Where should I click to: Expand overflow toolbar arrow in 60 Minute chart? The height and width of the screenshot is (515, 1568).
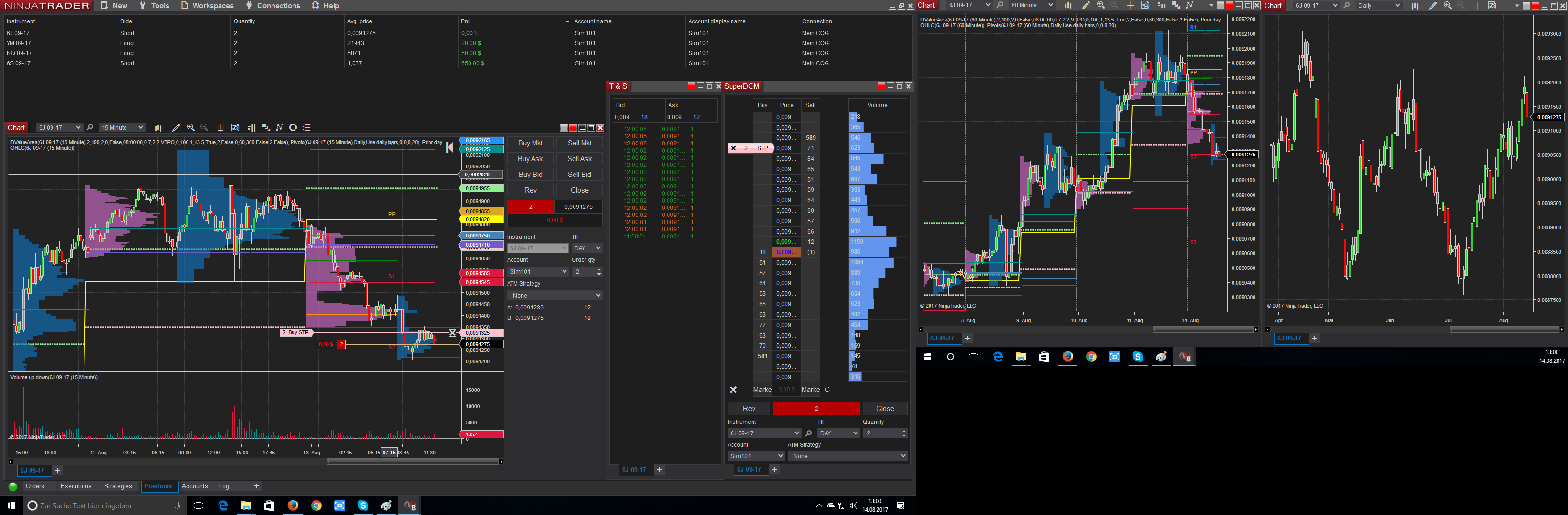(x=1211, y=5)
